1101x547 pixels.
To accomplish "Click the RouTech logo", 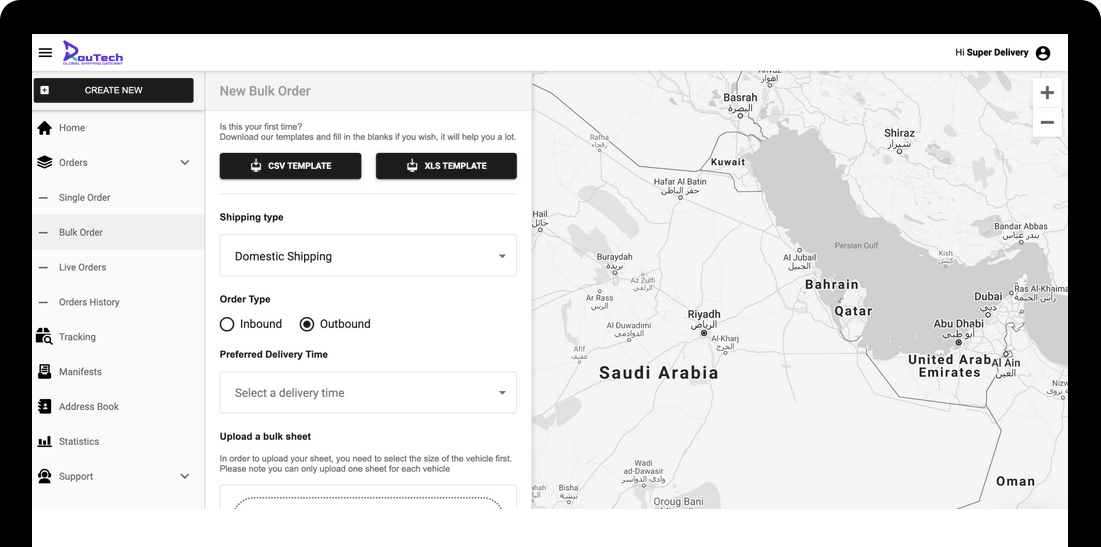I will (x=93, y=53).
